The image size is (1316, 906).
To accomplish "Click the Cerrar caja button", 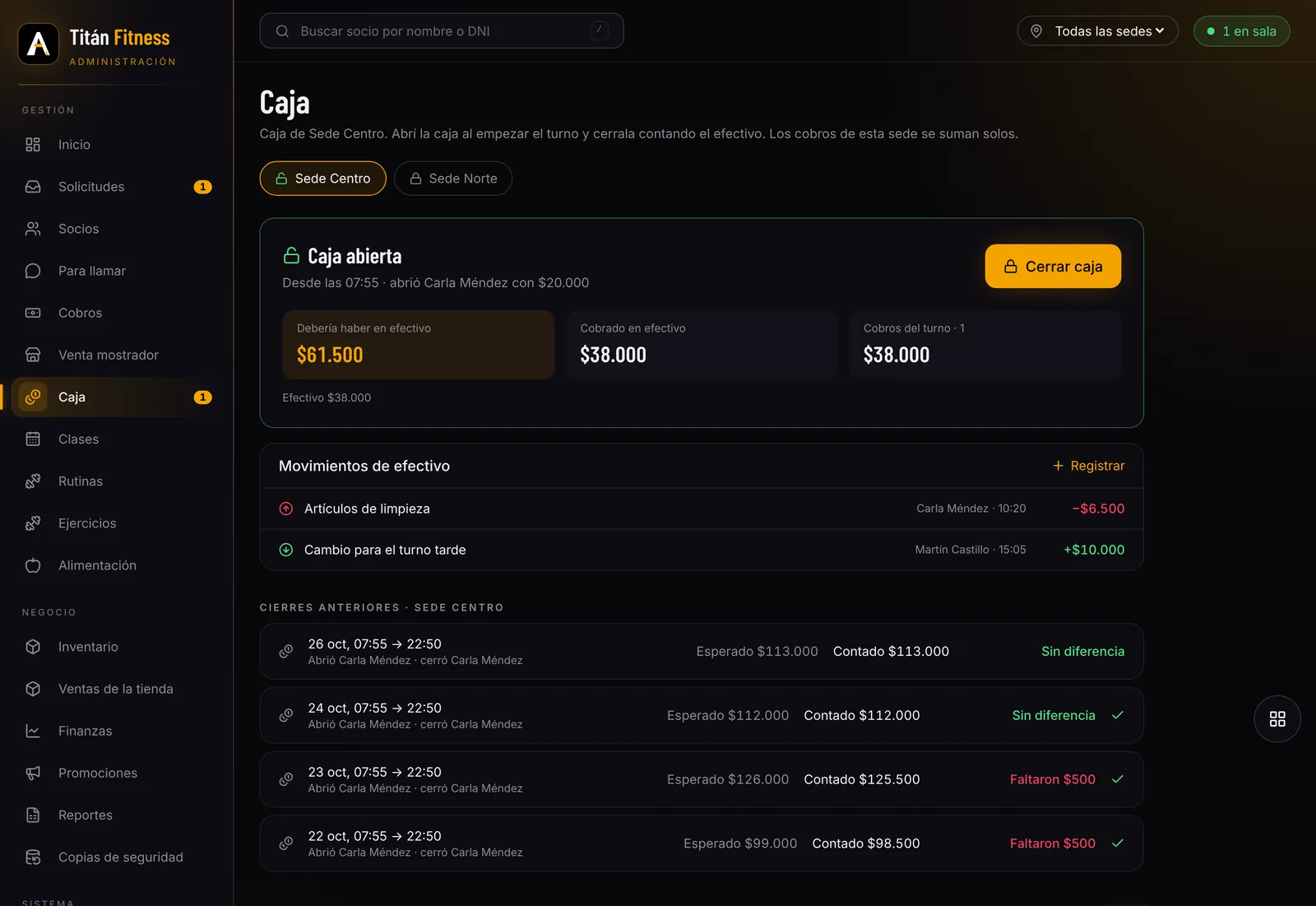I will click(1053, 267).
